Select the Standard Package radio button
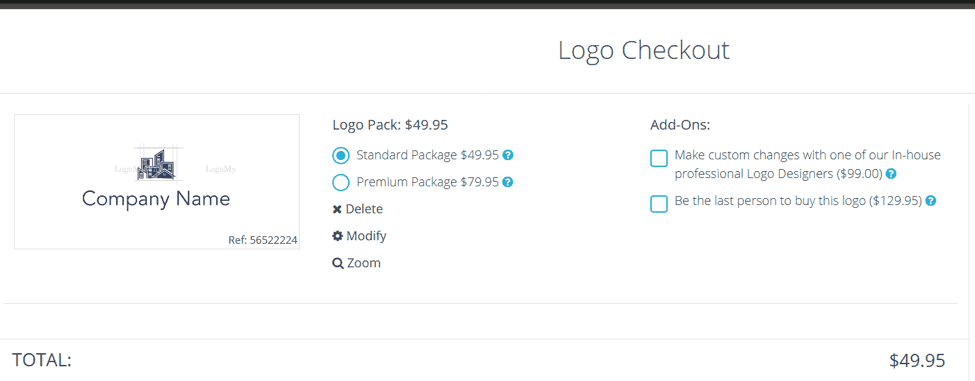 click(x=341, y=155)
